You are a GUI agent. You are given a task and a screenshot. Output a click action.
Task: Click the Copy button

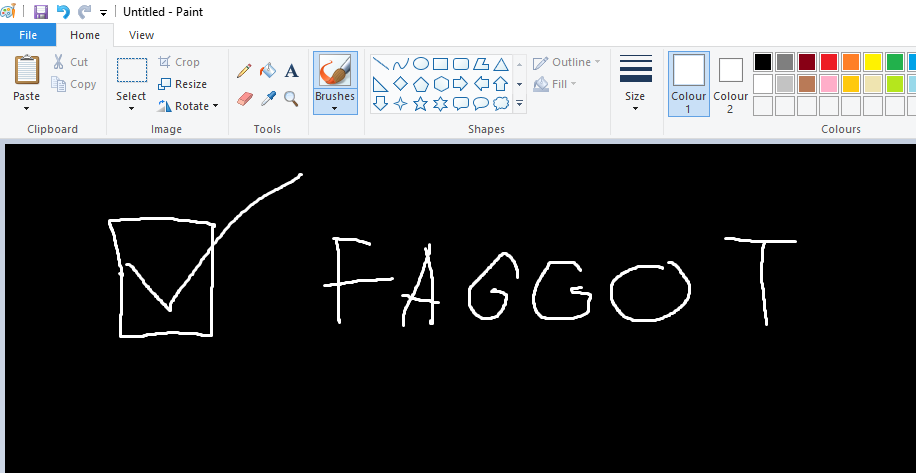[74, 84]
